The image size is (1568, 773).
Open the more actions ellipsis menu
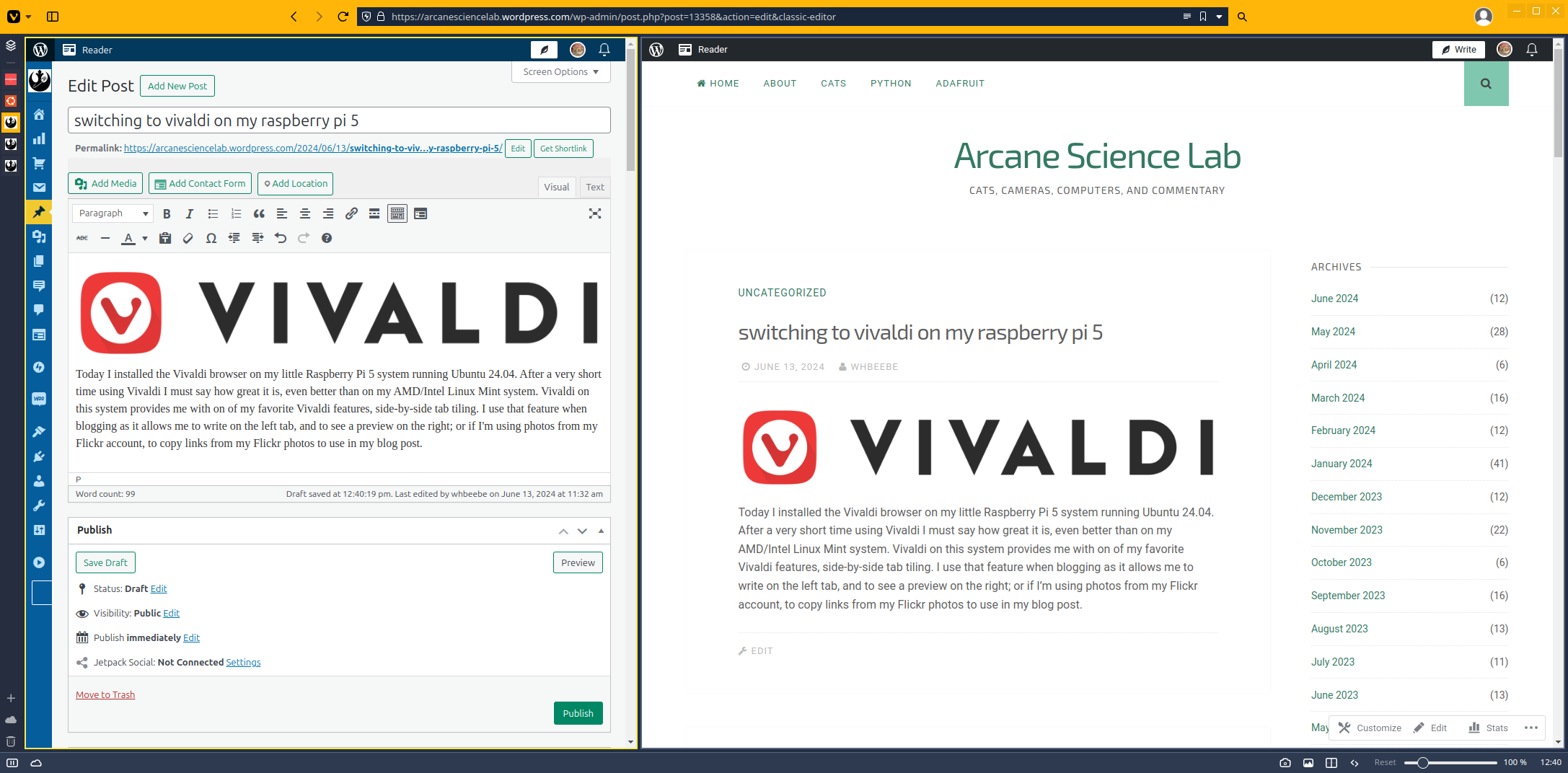click(1531, 728)
